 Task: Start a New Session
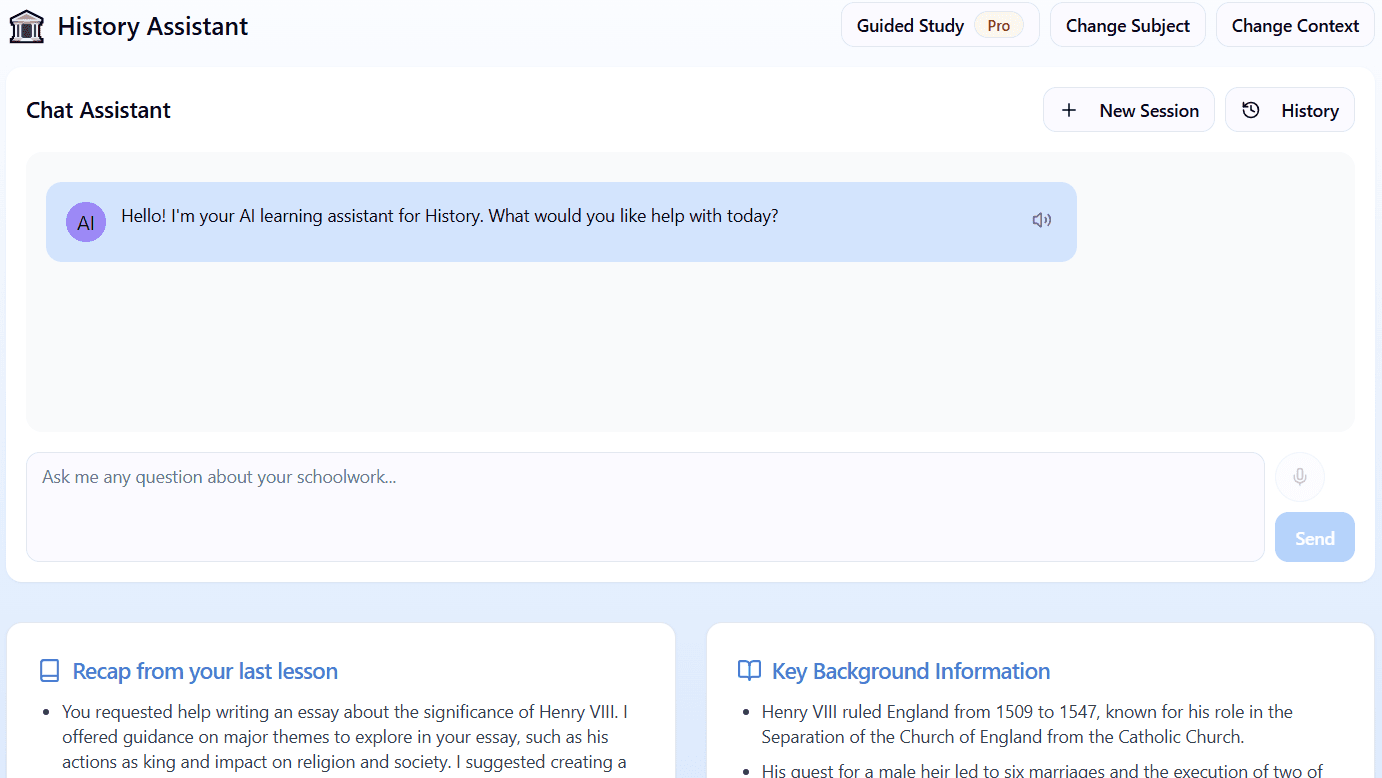coord(1129,110)
